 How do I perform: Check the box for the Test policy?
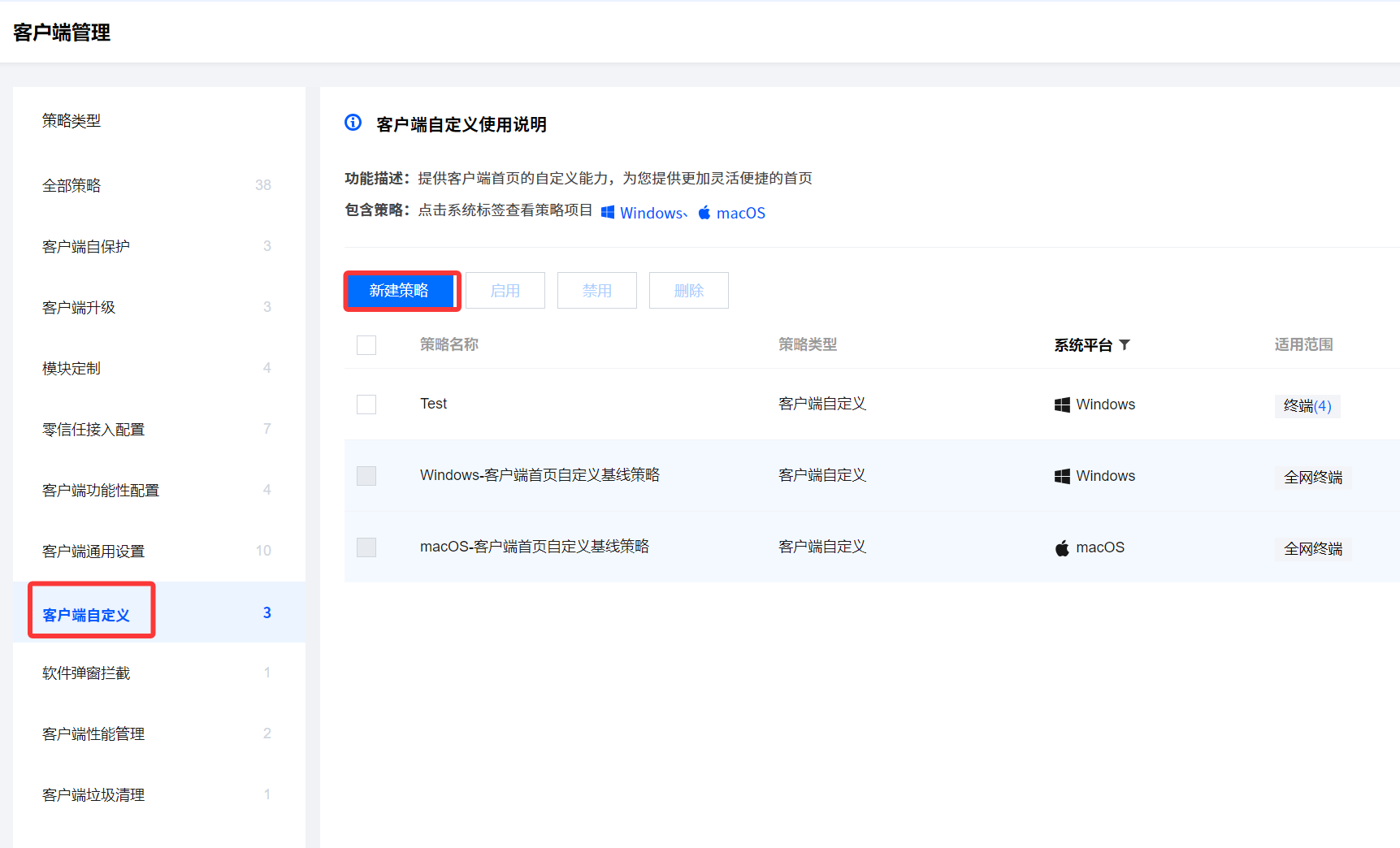[x=366, y=405]
